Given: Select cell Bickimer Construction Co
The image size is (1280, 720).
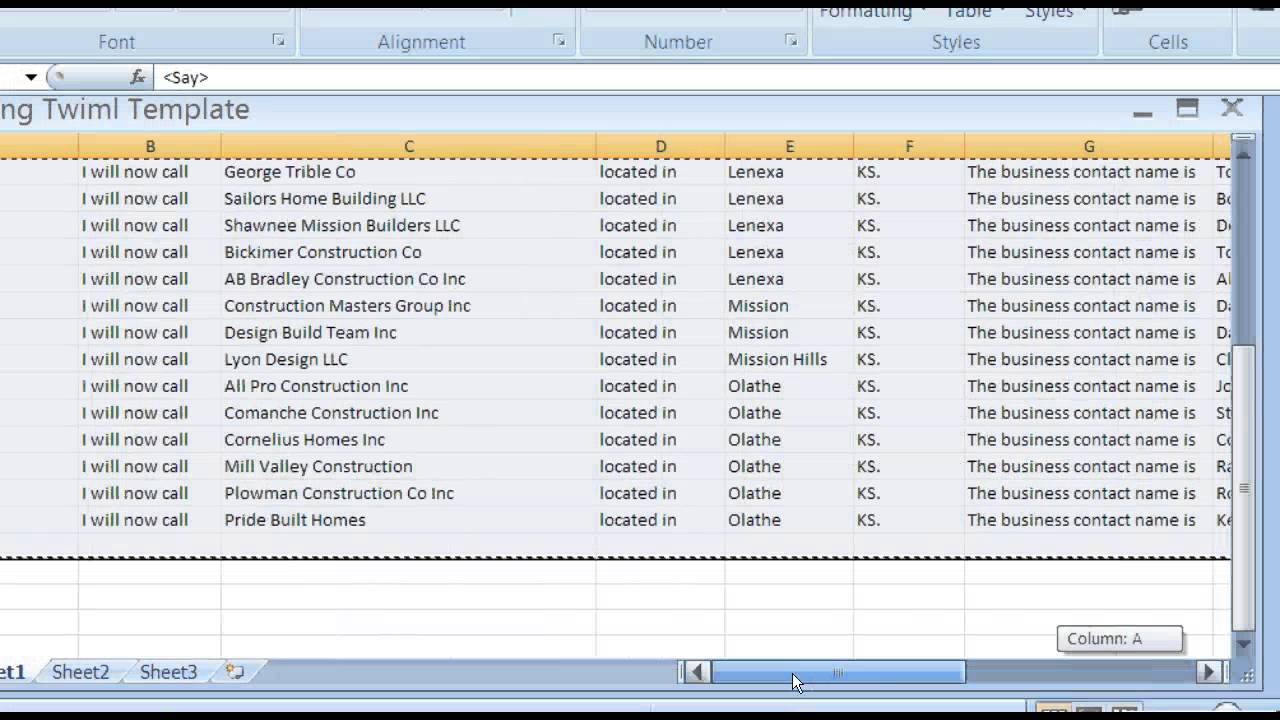Looking at the screenshot, I should pos(409,252).
